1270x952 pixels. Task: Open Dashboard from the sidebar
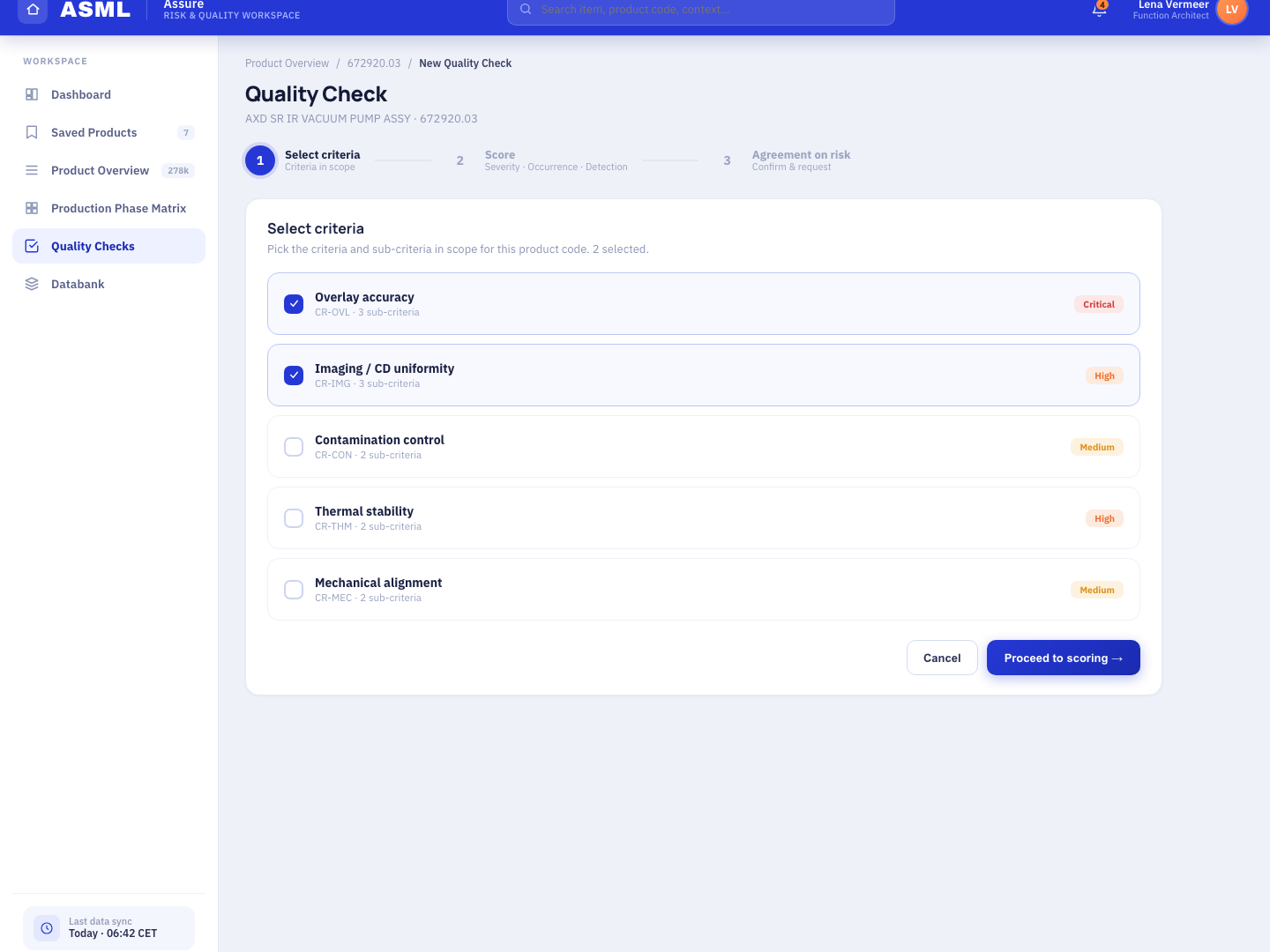[x=108, y=94]
